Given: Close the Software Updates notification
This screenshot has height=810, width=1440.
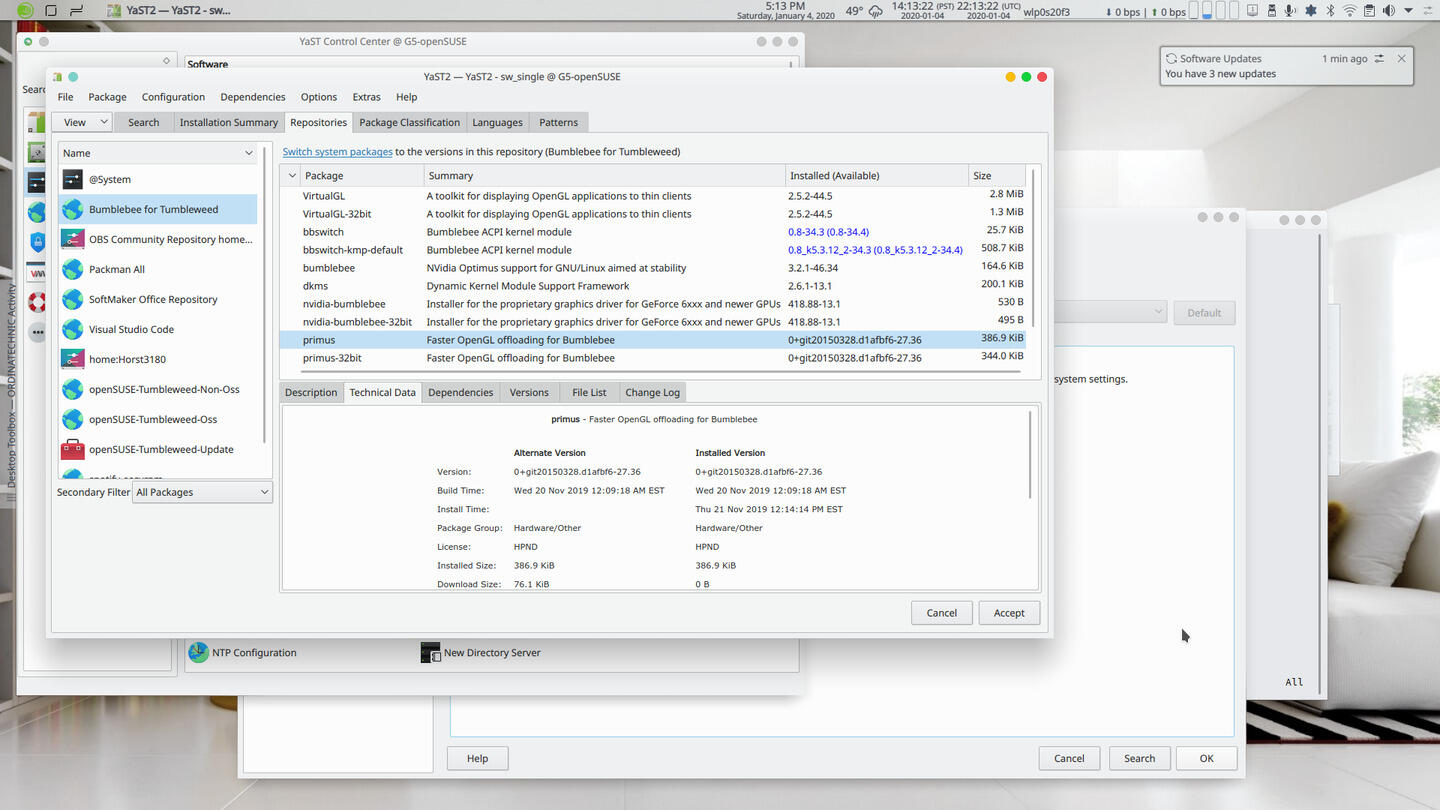Looking at the screenshot, I should point(1401,58).
